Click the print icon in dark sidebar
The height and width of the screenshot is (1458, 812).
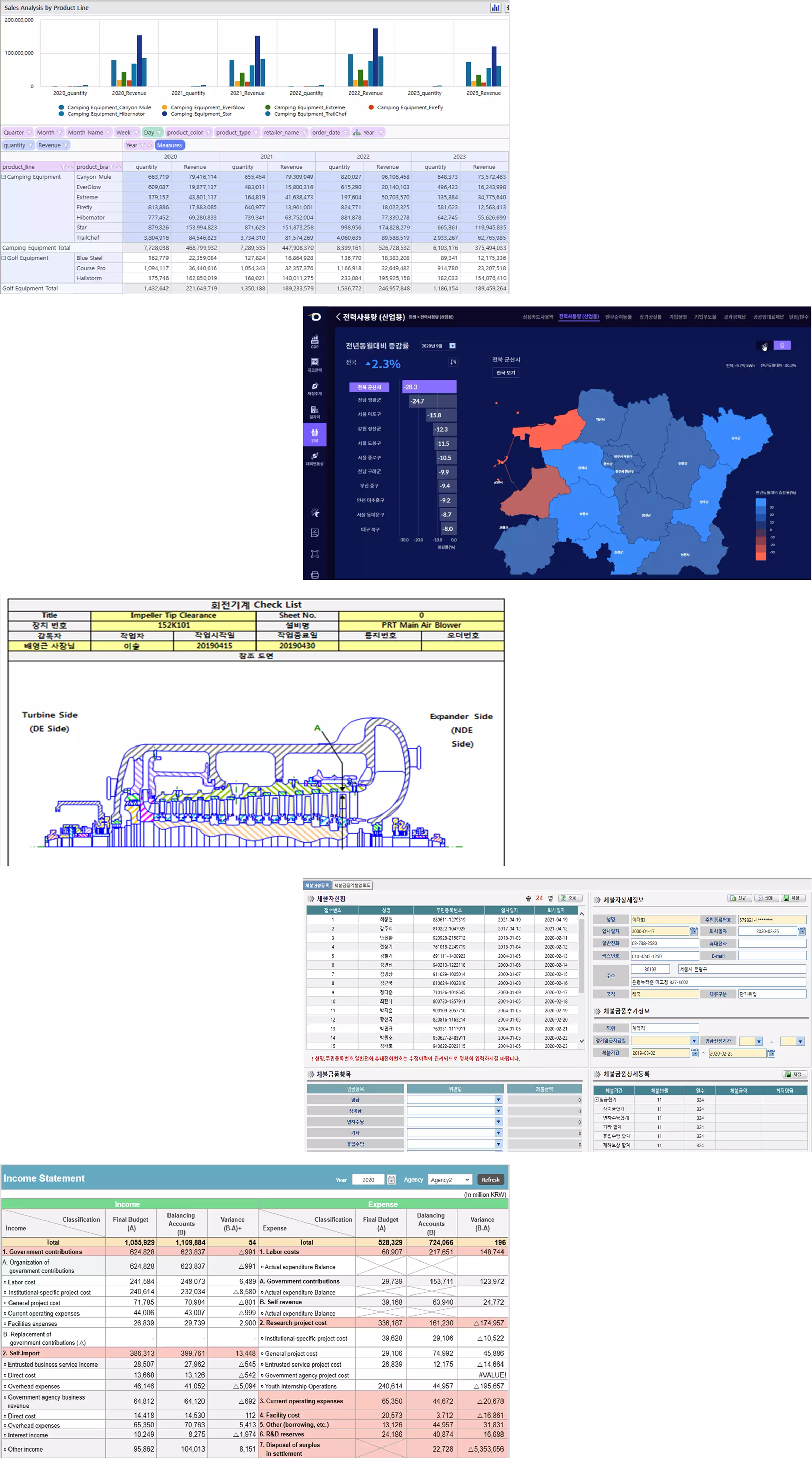pos(315,574)
